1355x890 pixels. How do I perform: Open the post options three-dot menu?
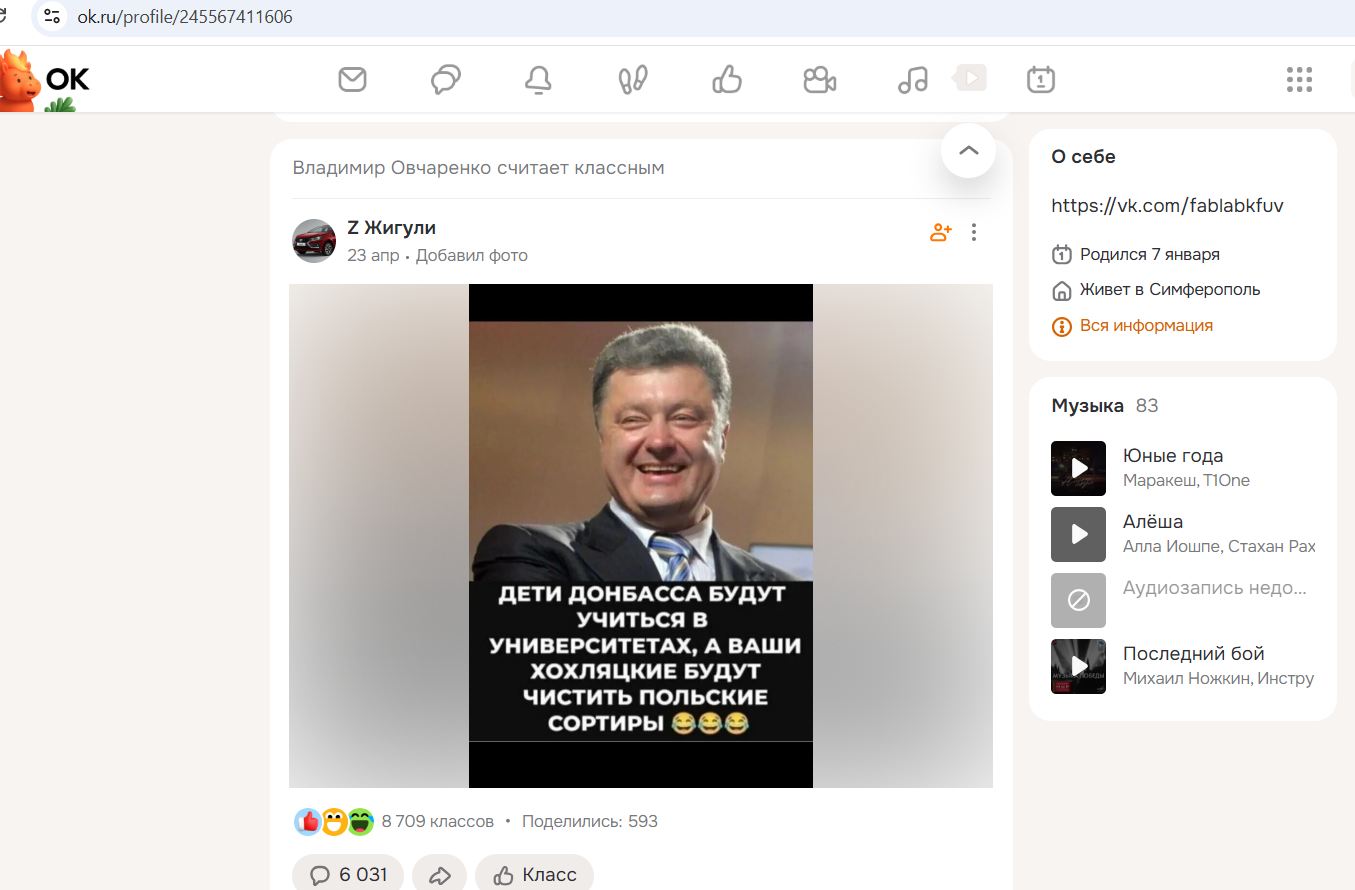[973, 231]
